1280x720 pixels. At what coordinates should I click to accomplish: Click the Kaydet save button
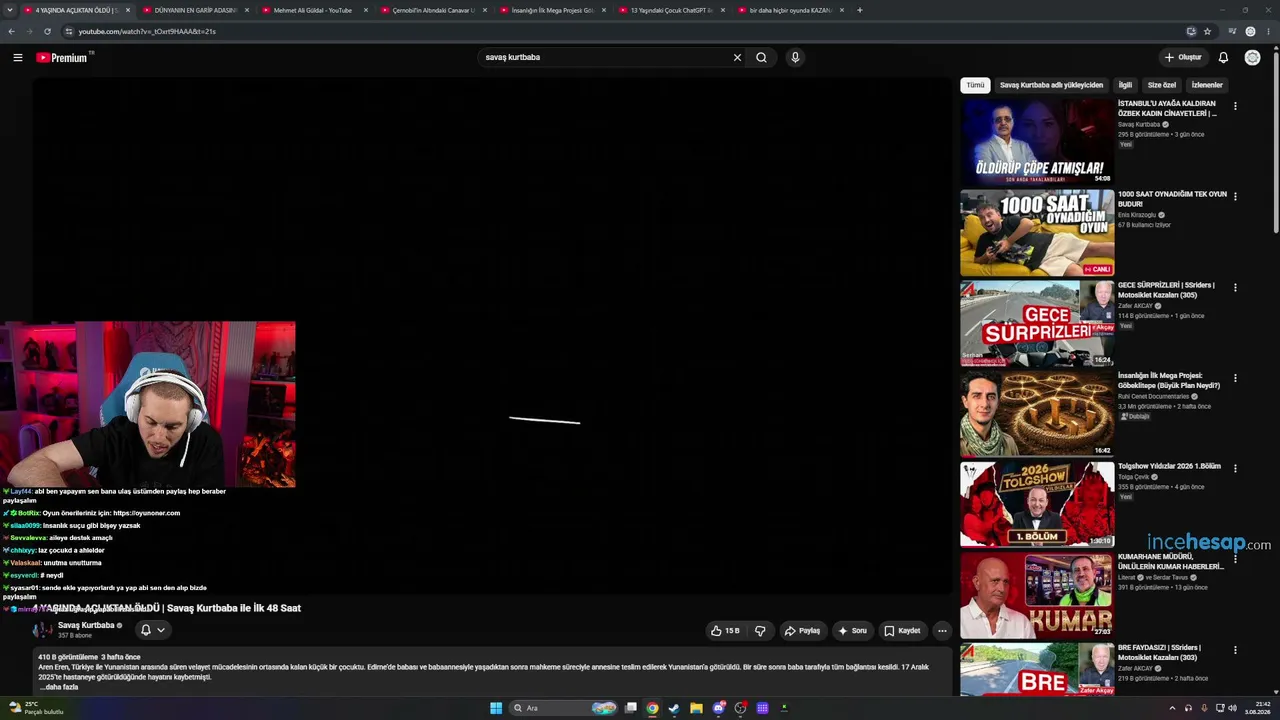pos(902,631)
